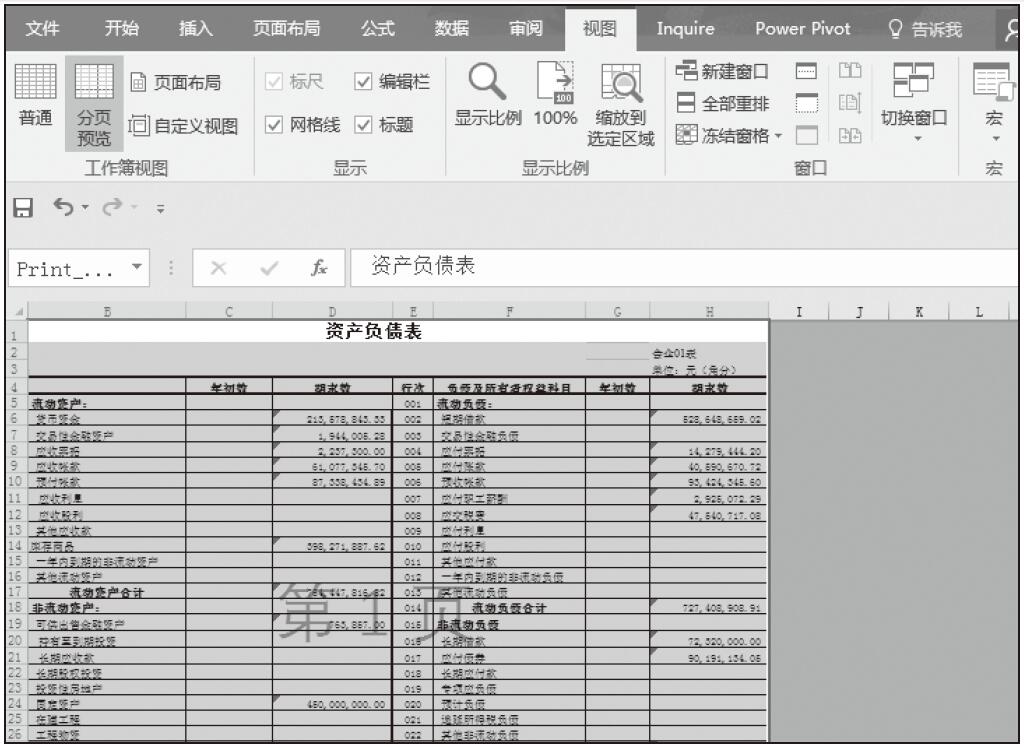Confirm entry with checkmark icon
This screenshot has height=747, width=1024.
click(268, 268)
